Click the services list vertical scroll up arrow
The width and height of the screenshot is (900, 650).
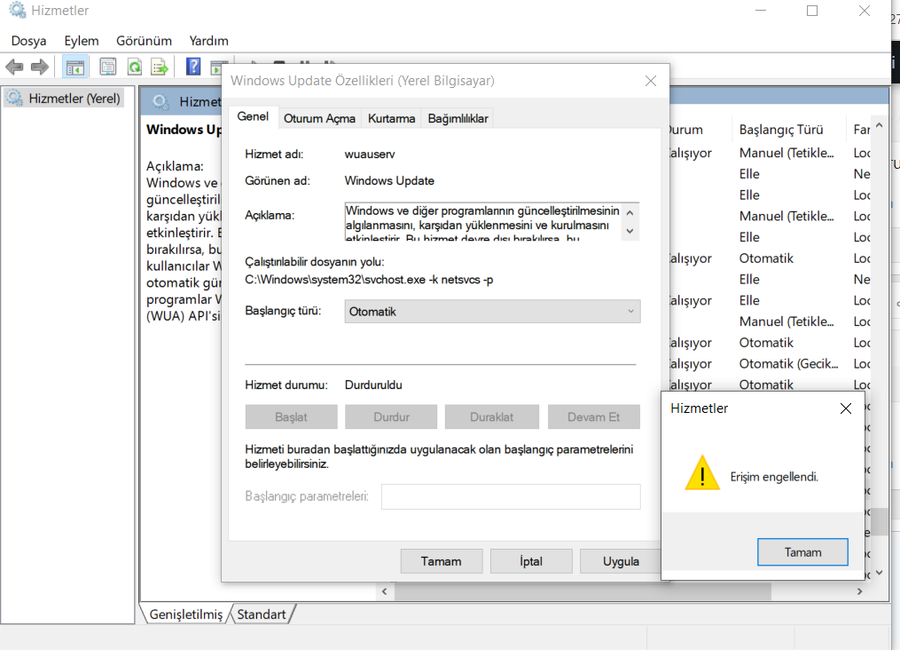[x=879, y=126]
